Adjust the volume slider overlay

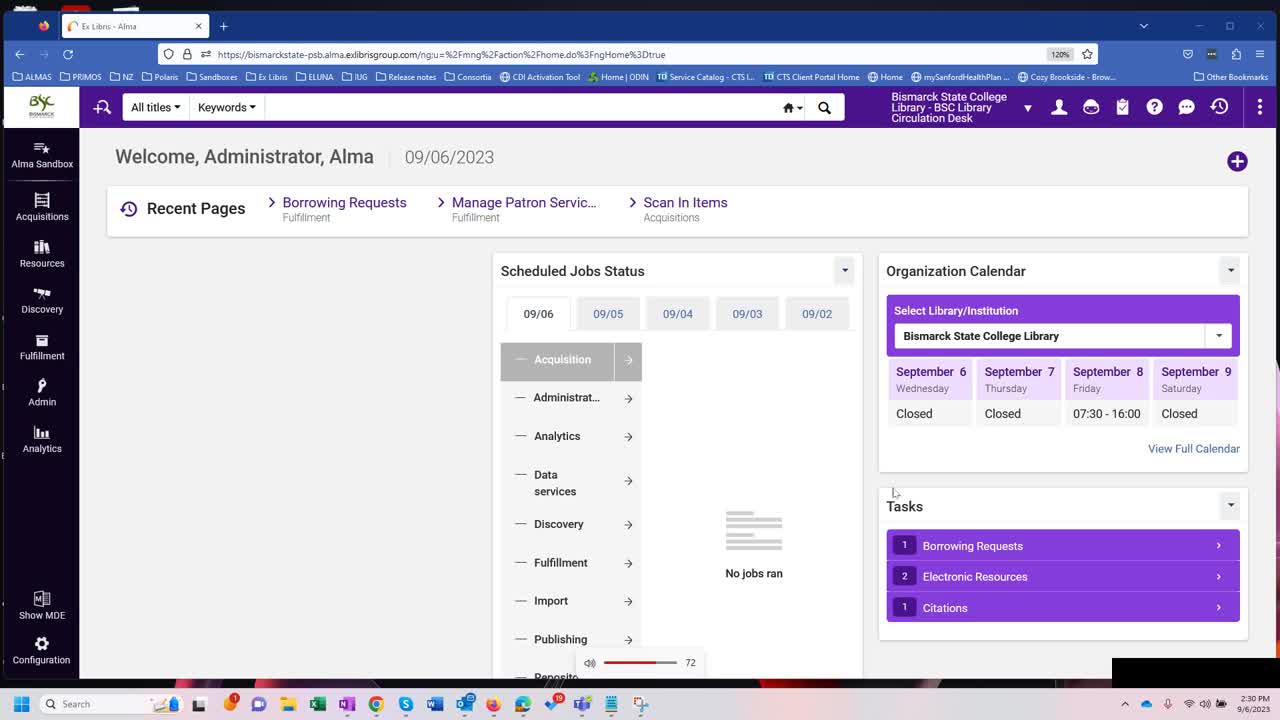(x=640, y=663)
